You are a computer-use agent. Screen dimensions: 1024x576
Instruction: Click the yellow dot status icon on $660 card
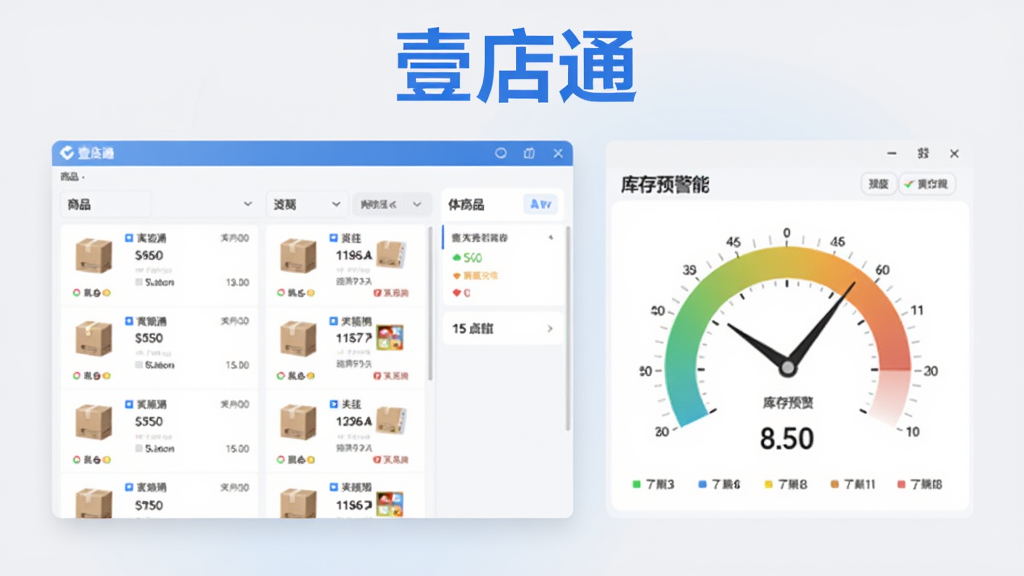(x=106, y=293)
